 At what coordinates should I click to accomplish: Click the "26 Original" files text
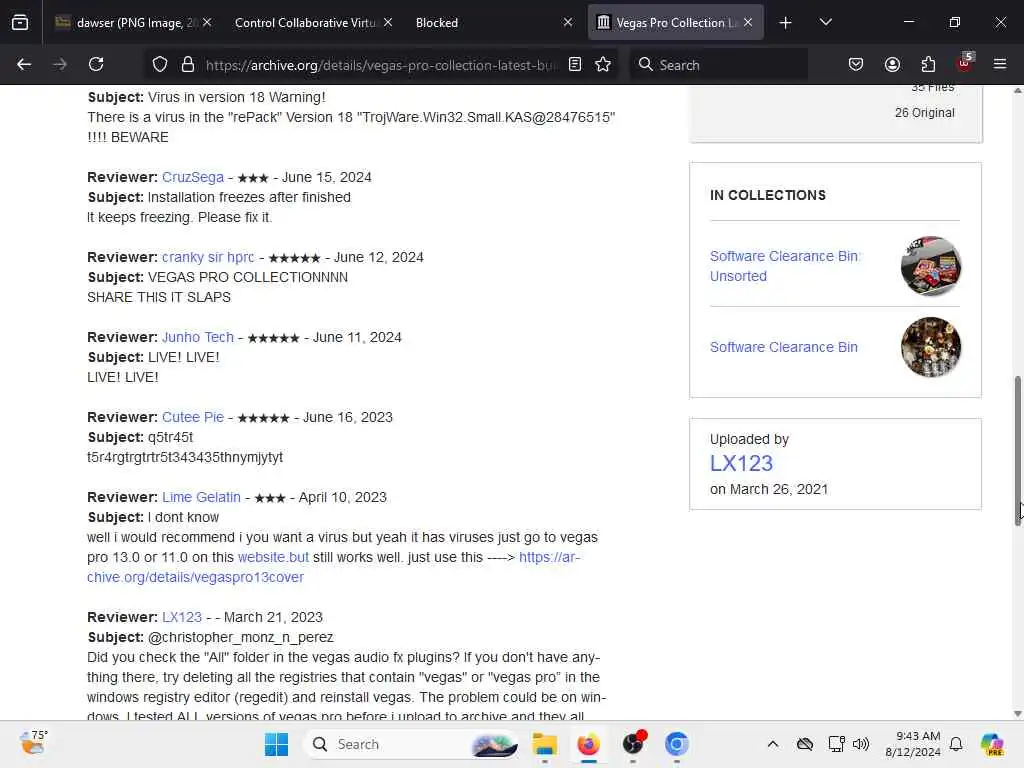(x=924, y=112)
